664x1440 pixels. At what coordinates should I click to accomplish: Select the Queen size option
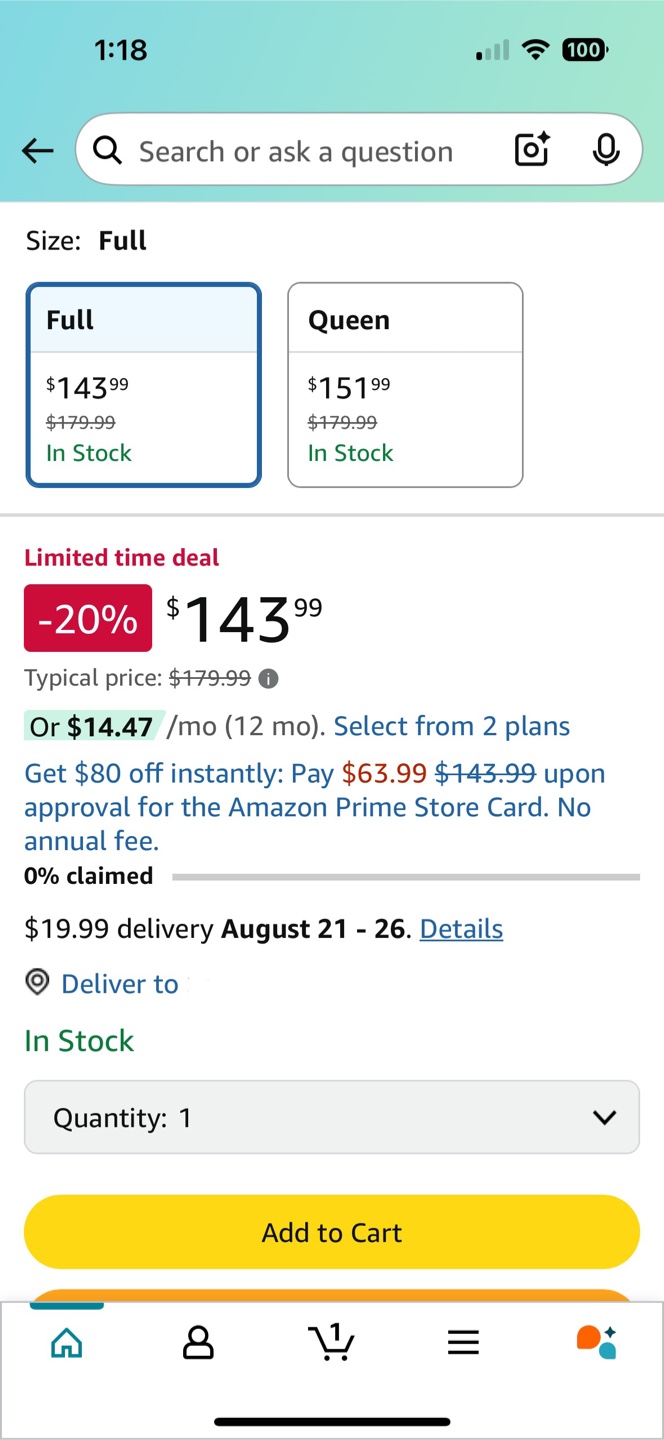(x=405, y=385)
